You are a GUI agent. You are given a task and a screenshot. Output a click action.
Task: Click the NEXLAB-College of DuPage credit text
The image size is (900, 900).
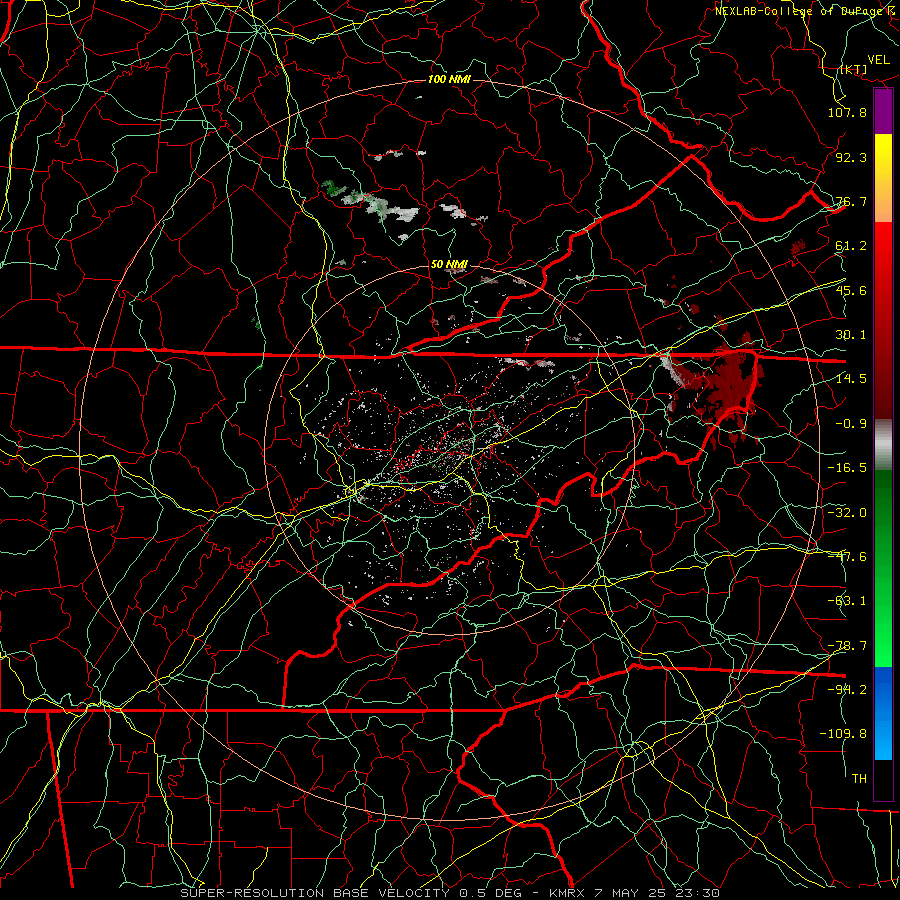coord(805,11)
